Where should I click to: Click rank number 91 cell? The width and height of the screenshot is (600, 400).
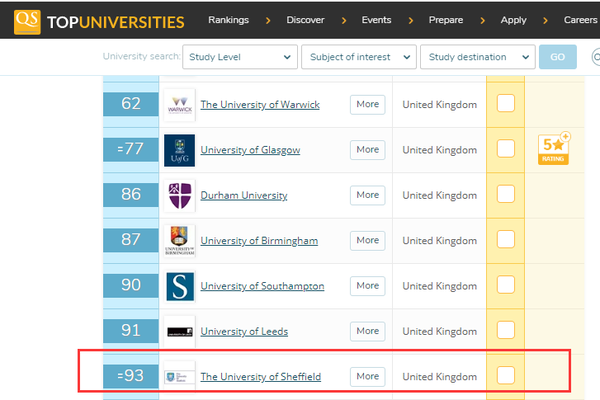click(131, 331)
